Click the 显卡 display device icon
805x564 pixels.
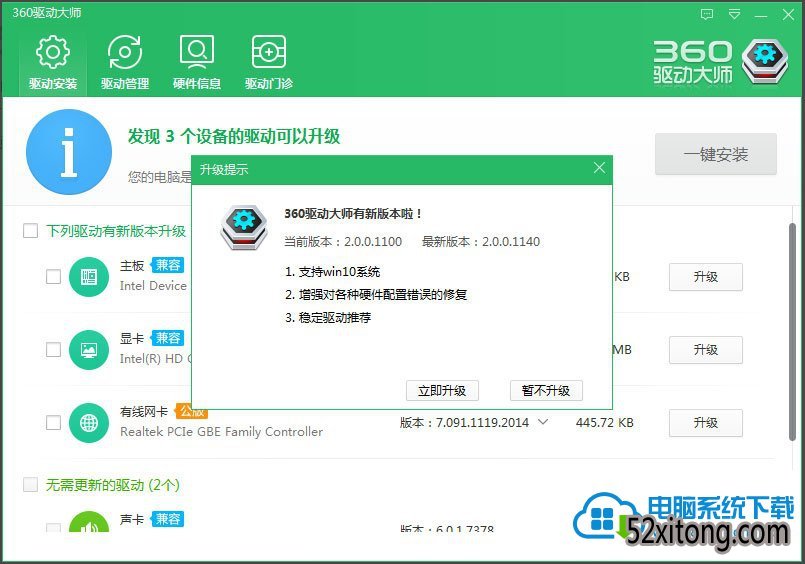pos(89,349)
